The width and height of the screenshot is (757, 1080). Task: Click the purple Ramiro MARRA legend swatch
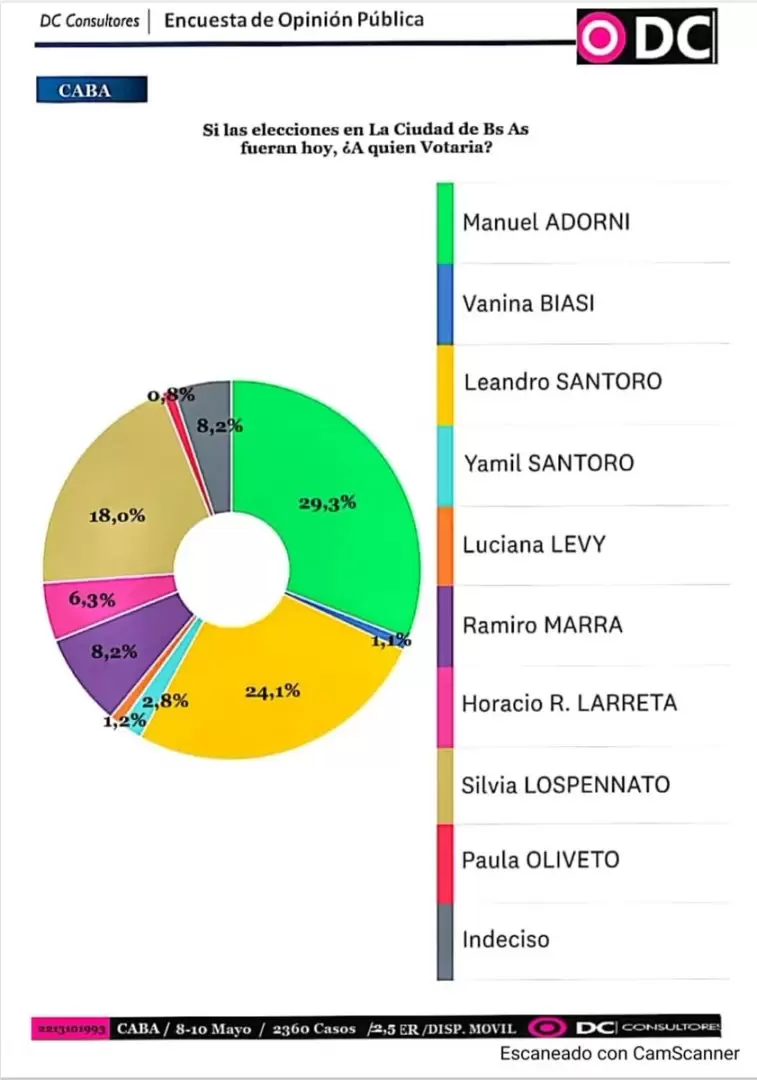(446, 626)
